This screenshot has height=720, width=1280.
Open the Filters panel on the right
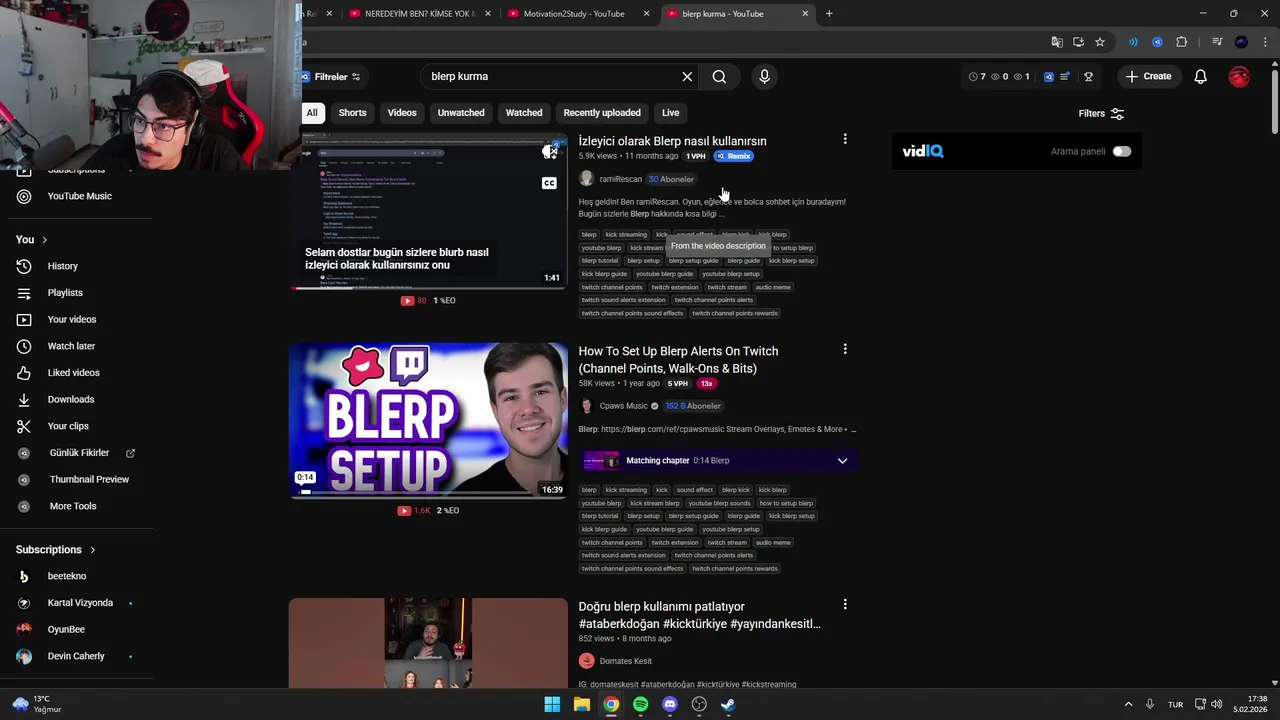(x=1101, y=114)
